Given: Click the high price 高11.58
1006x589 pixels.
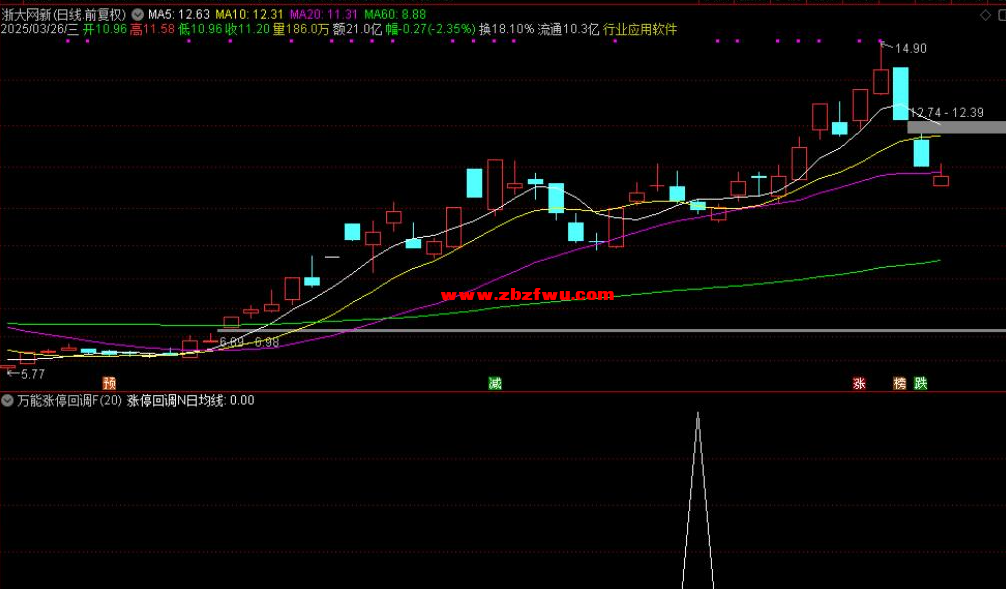Looking at the screenshot, I should click(x=152, y=29).
